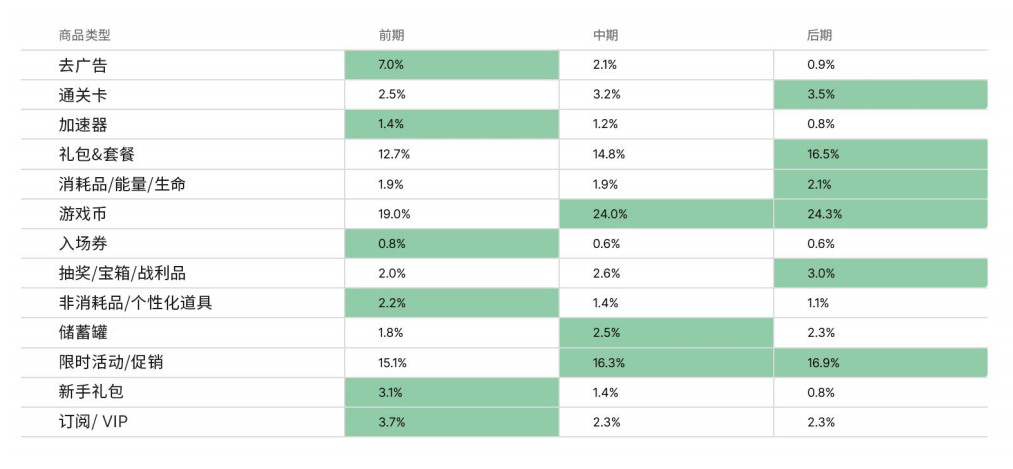Select the 储蓄罐 2.5% cell

tap(666, 333)
